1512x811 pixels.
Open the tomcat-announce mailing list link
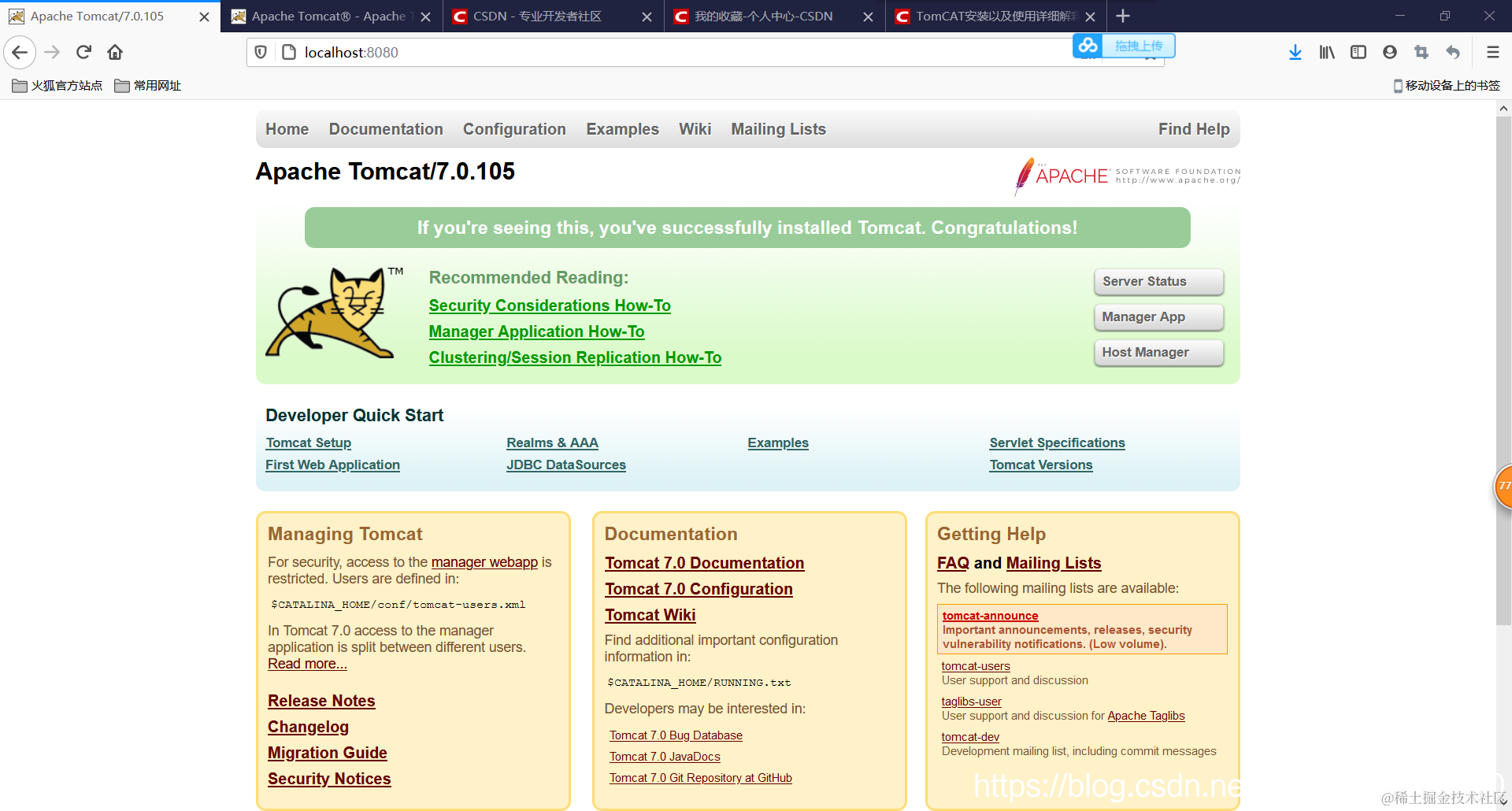pos(990,616)
